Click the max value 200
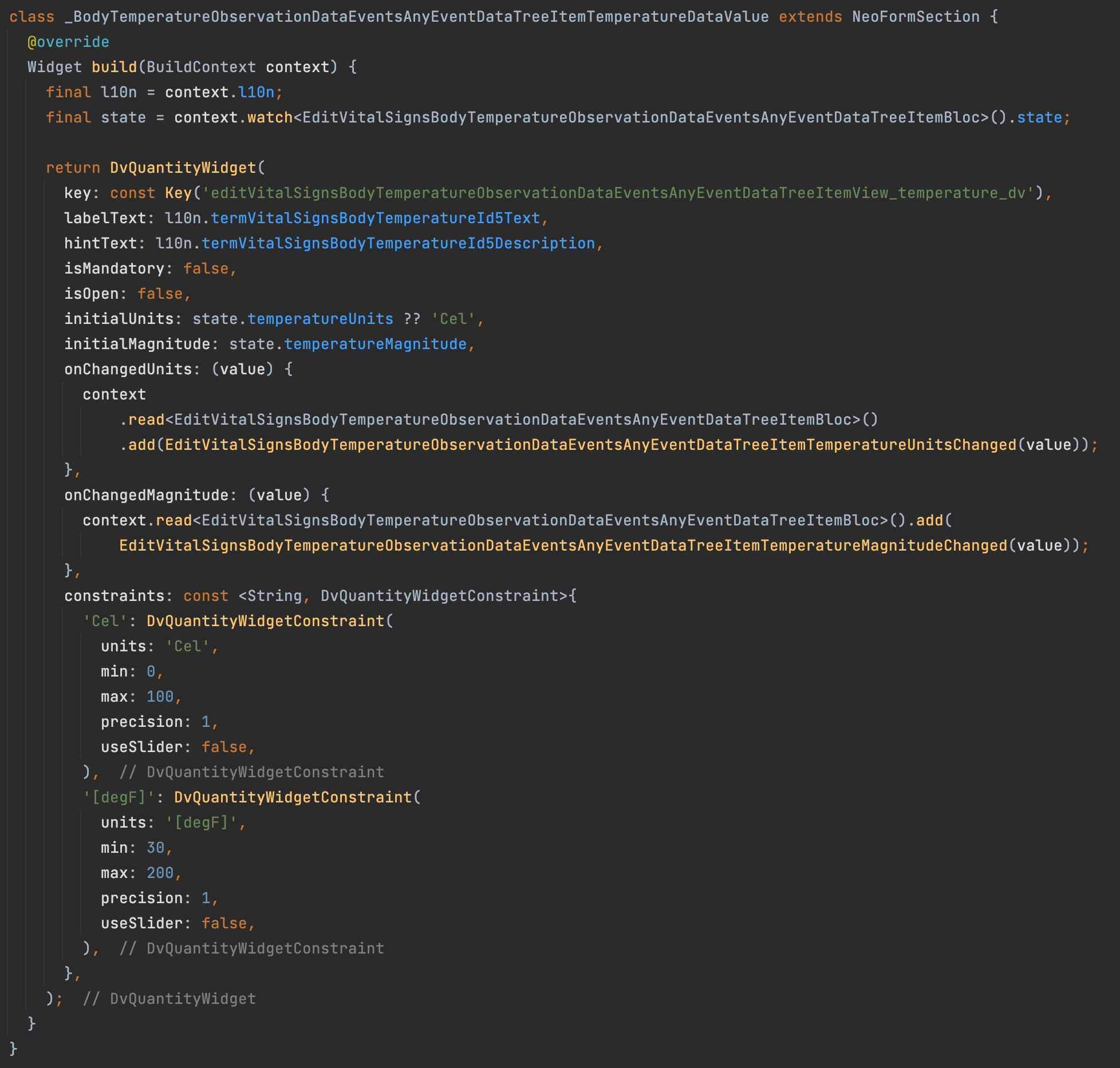 [160, 873]
